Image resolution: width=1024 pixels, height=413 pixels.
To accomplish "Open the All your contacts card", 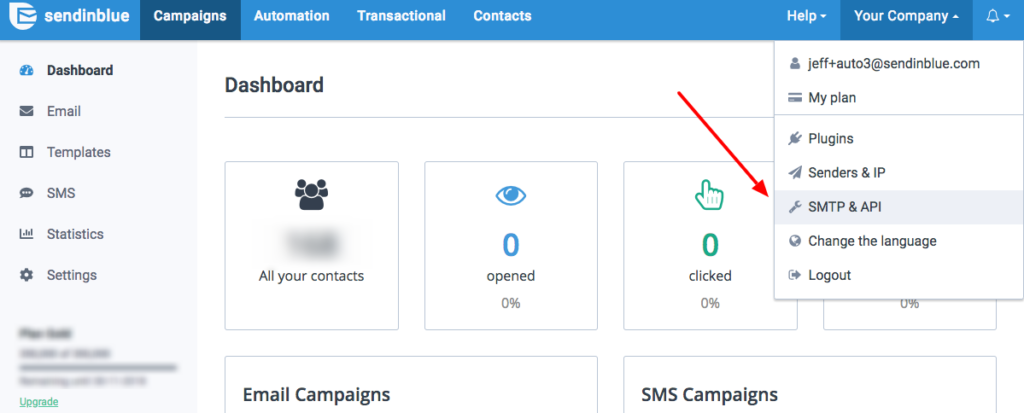I will pyautogui.click(x=312, y=246).
